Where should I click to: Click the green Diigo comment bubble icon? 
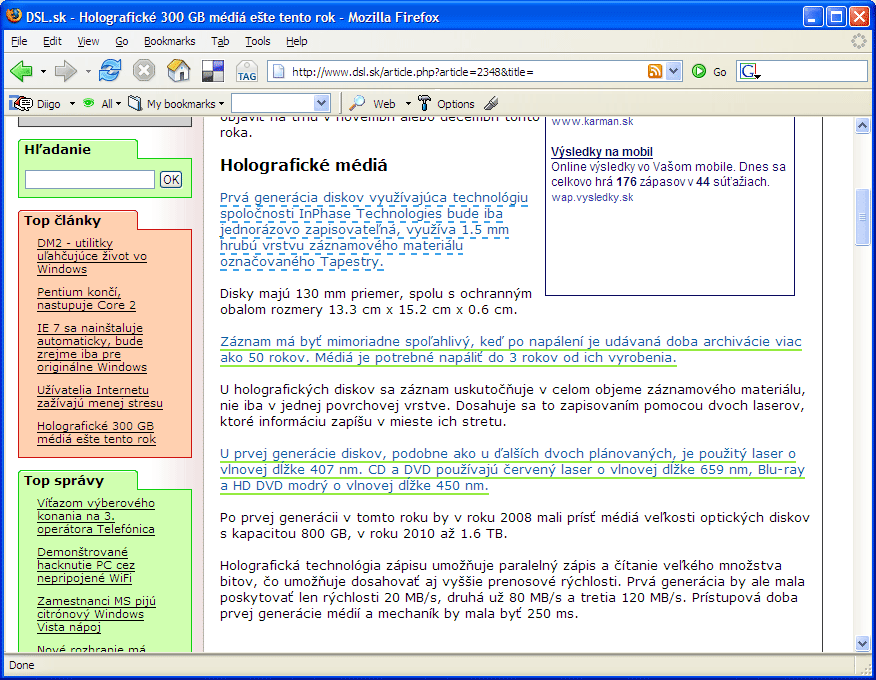(x=88, y=103)
